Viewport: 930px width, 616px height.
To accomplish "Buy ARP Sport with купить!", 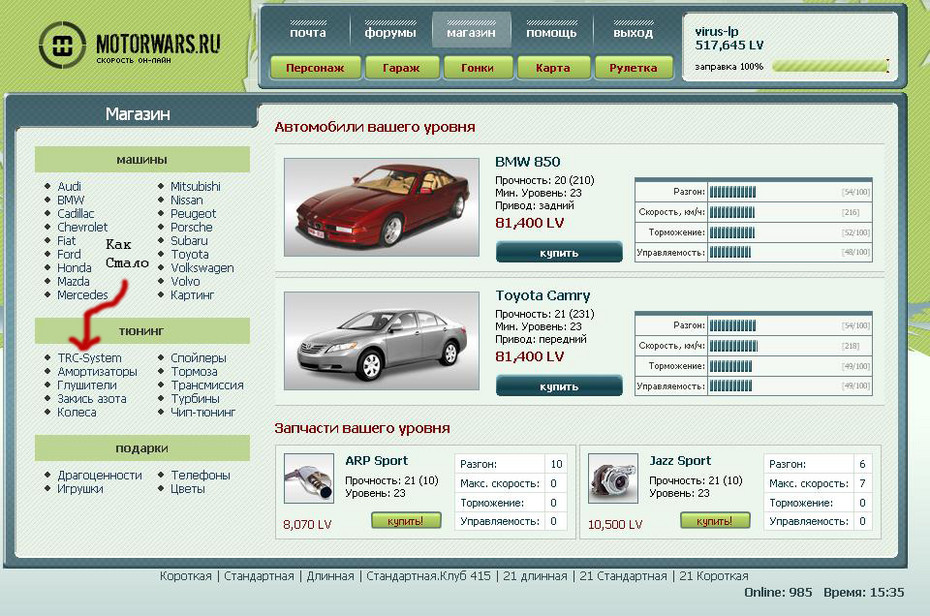I will (x=406, y=521).
